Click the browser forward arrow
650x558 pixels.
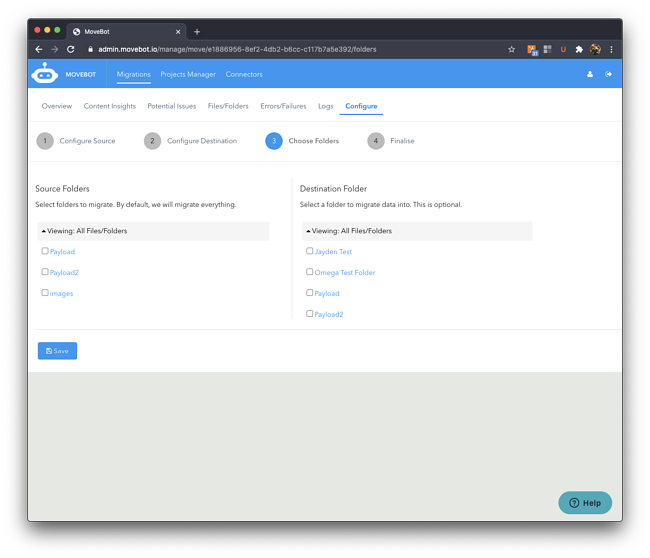pos(55,49)
